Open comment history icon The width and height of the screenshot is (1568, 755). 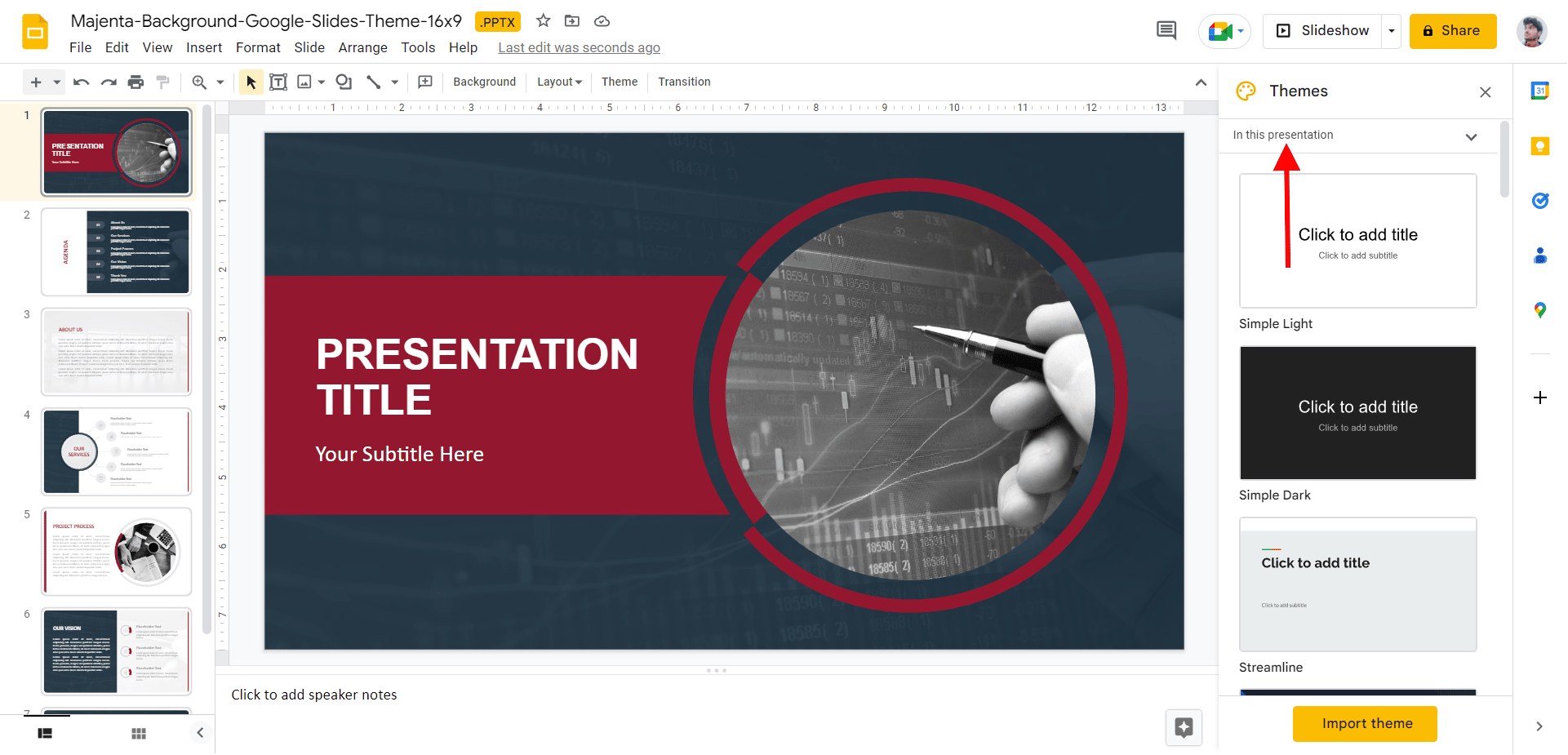(1166, 31)
